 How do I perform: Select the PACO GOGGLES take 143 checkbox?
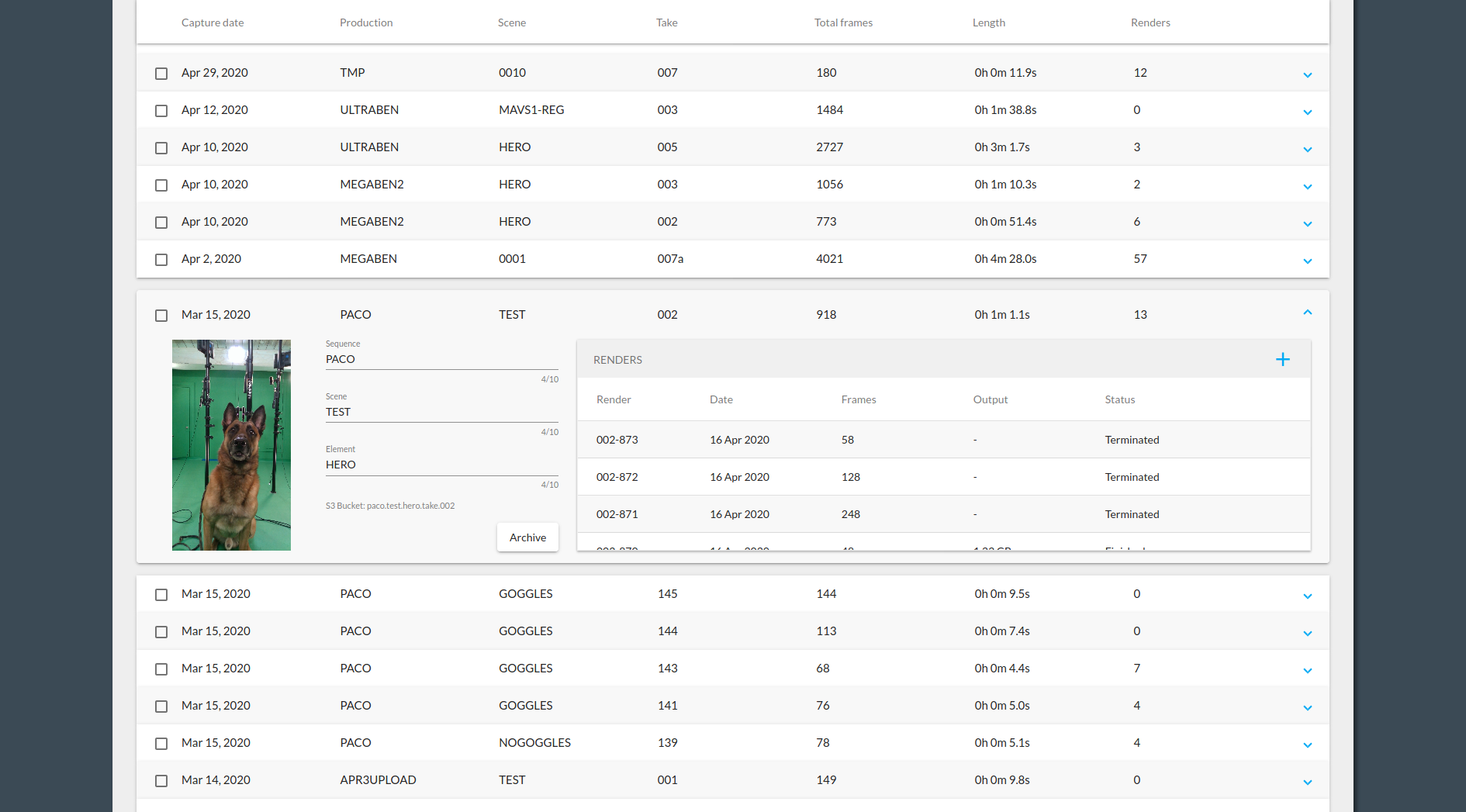coord(161,669)
